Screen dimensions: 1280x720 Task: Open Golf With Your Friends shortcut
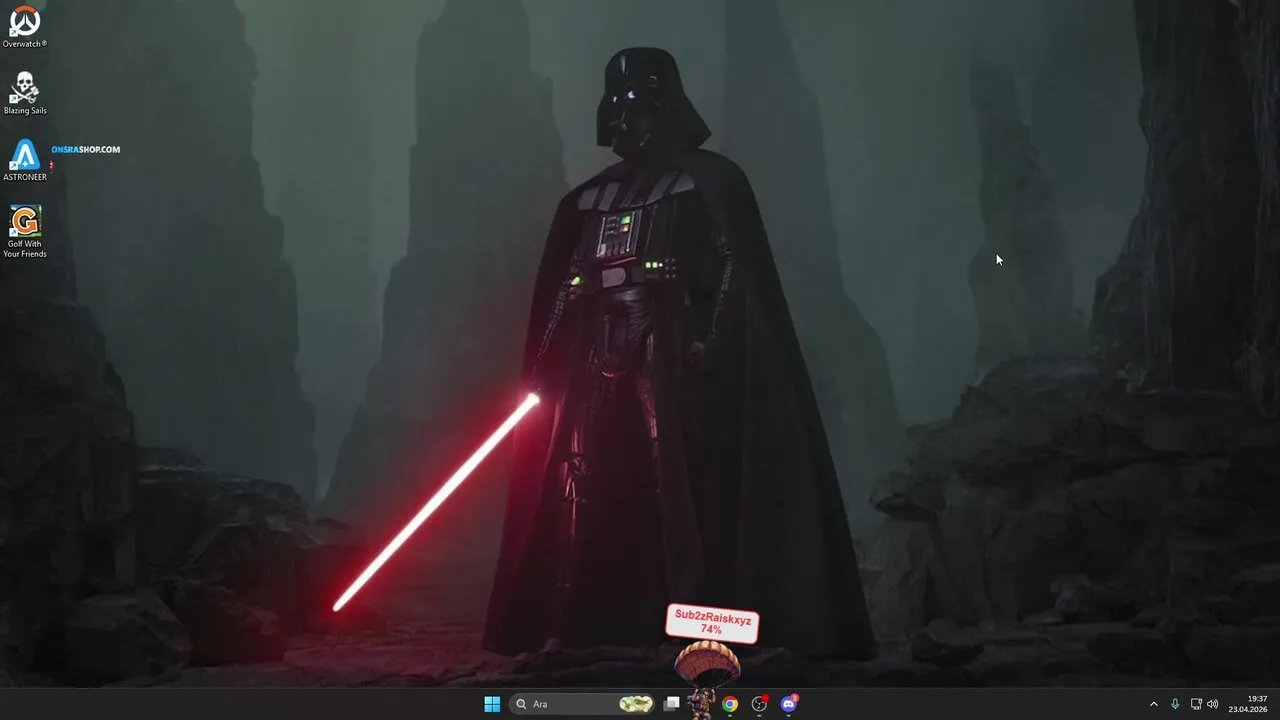(x=25, y=232)
